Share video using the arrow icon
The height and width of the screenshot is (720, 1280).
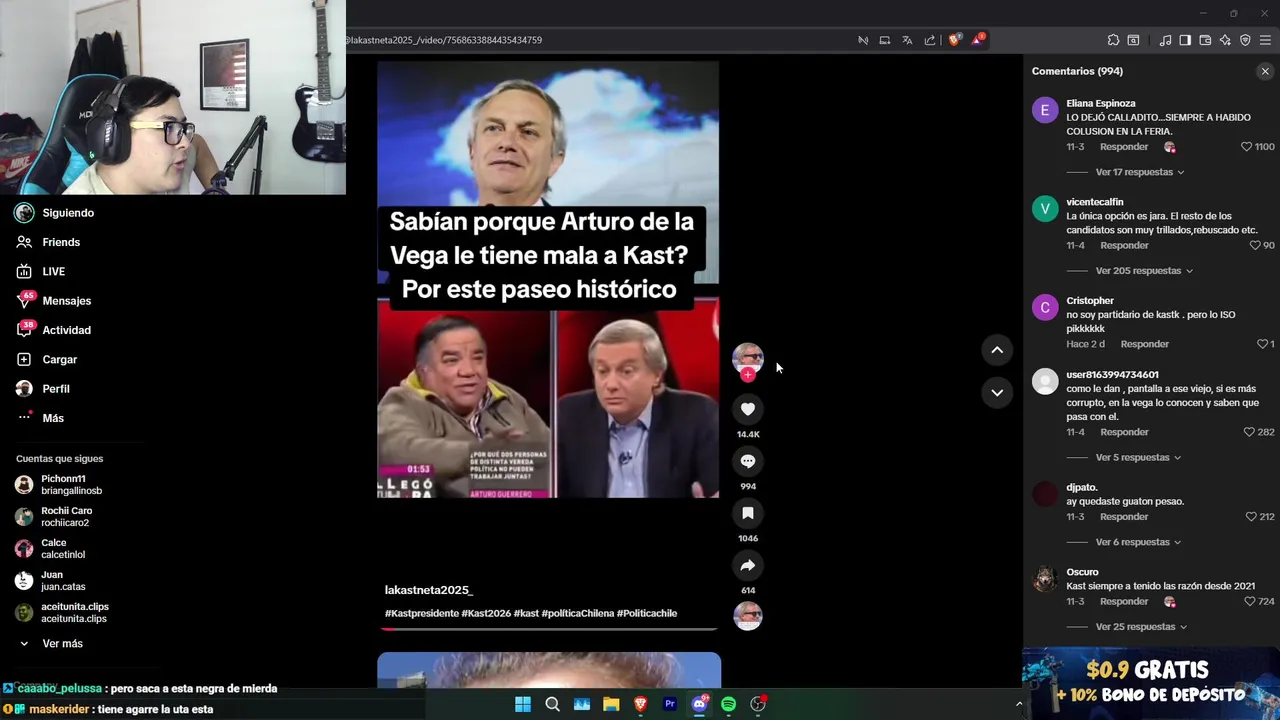747,565
